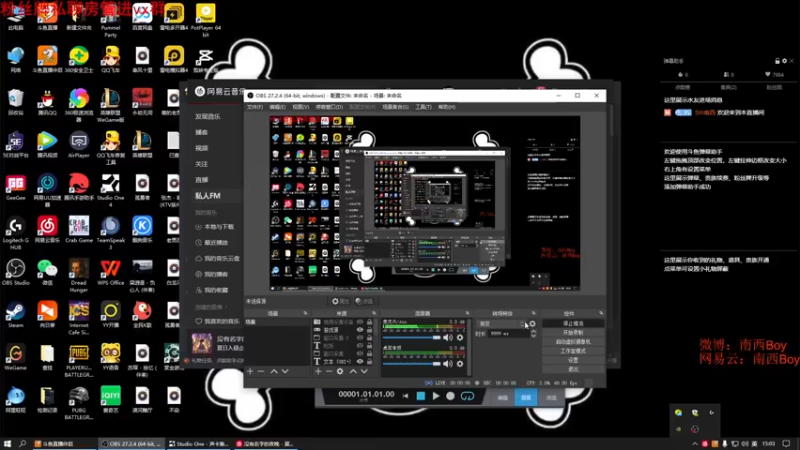Image resolution: width=800 pixels, height=450 pixels.
Task: Click Start Virtual Camera button in OBS
Action: click(x=573, y=342)
